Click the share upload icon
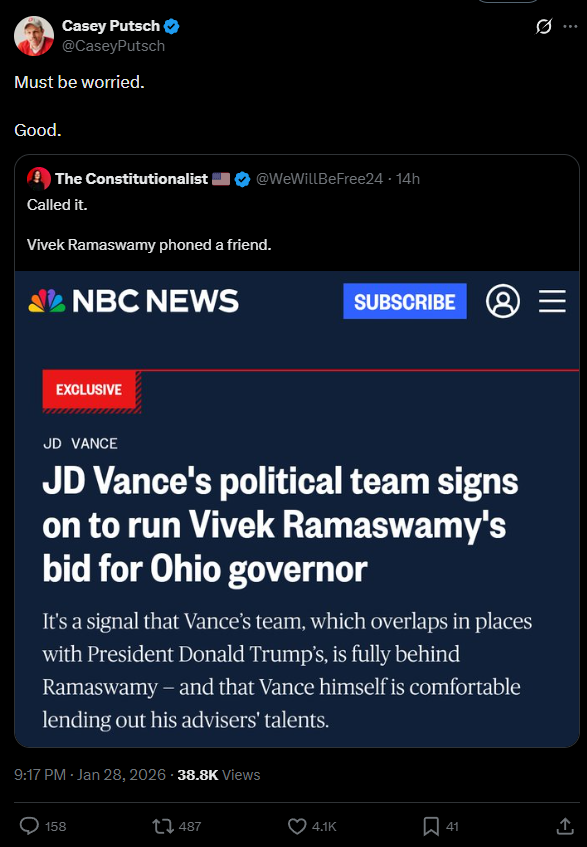The height and width of the screenshot is (847, 587). 565,826
